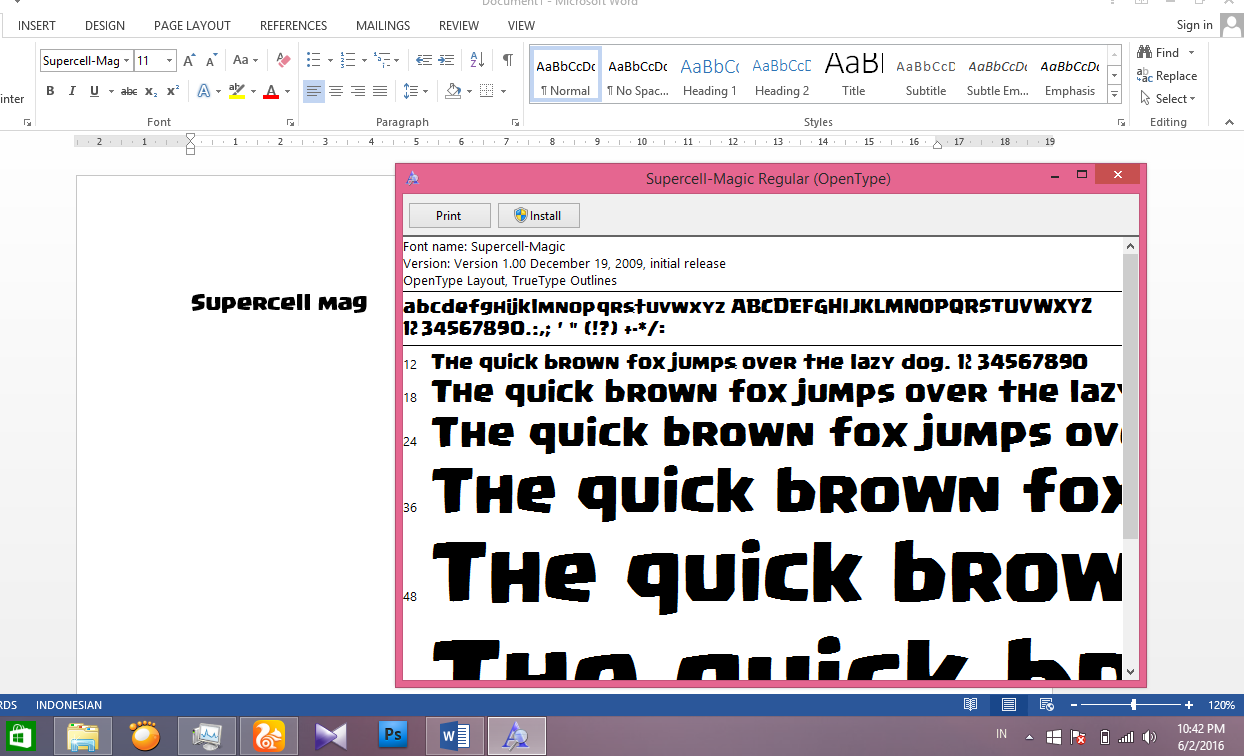Toggle Align Left paragraph alignment
Screen dimensions: 1244x756
pyautogui.click(x=314, y=91)
